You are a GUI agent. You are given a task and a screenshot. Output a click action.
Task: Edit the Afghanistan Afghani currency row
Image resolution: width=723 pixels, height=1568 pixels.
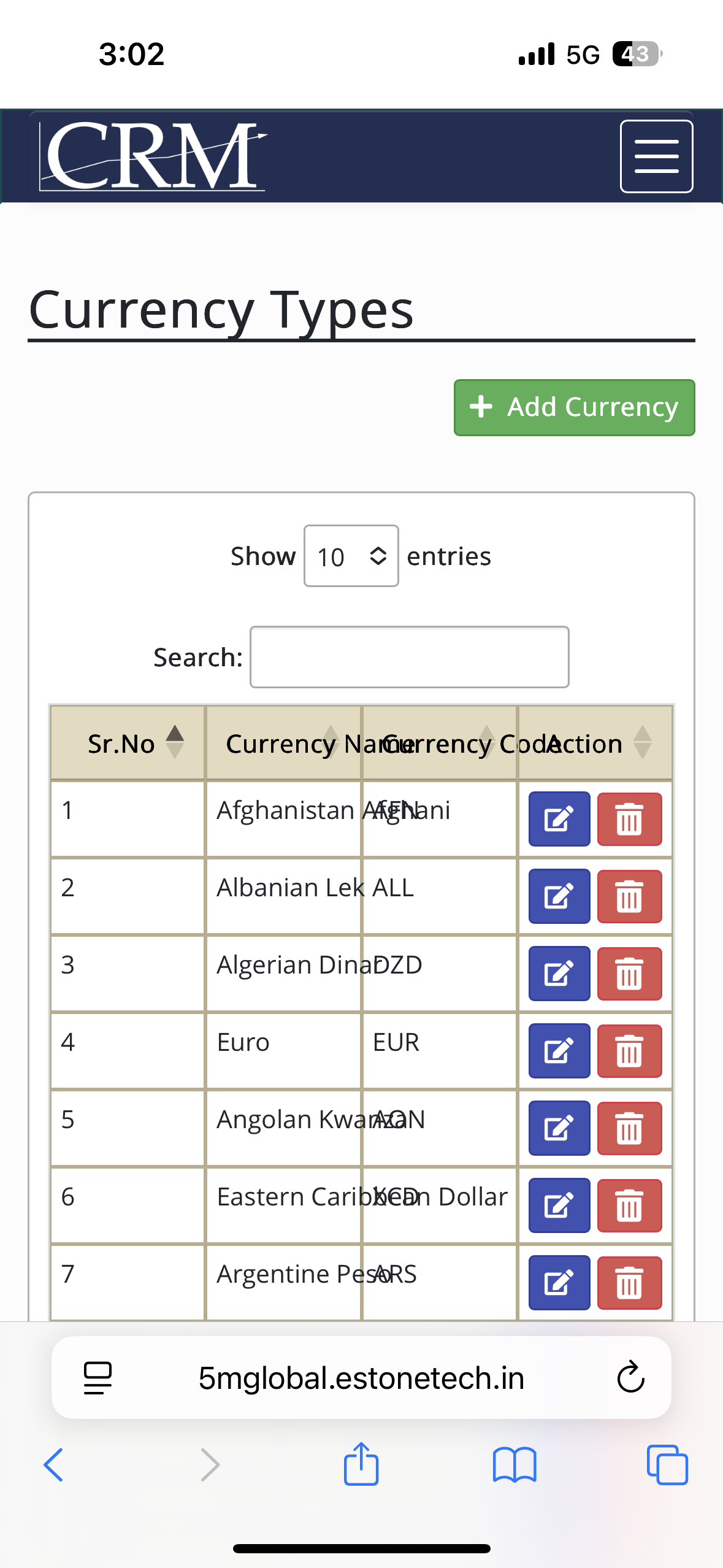coord(559,819)
